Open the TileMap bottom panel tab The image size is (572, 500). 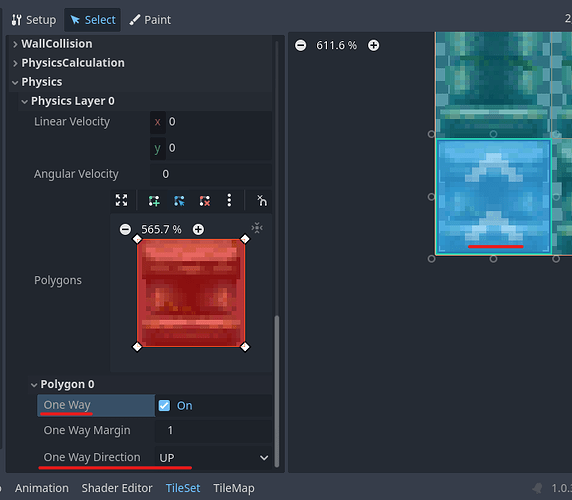click(234, 488)
